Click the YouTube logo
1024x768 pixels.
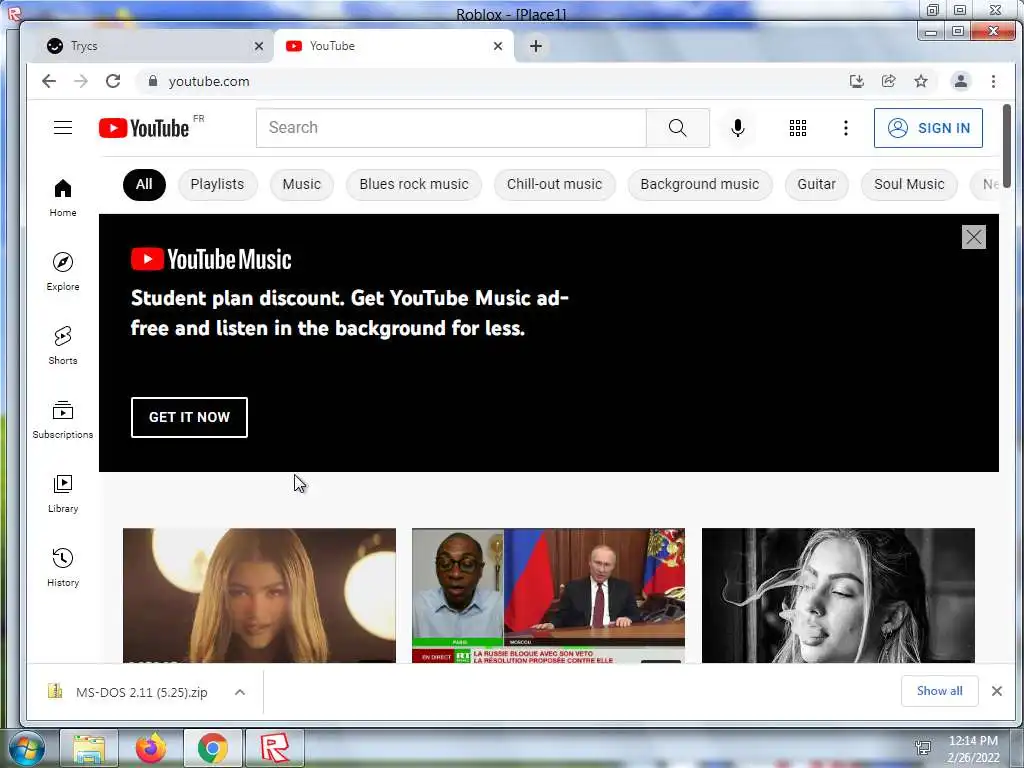click(x=144, y=128)
